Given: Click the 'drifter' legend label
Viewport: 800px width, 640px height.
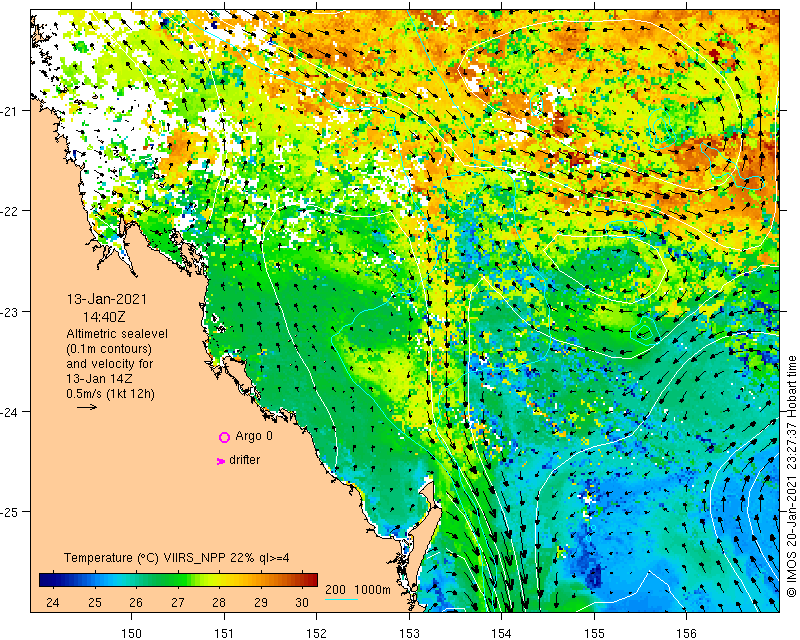Looking at the screenshot, I should coord(244,460).
